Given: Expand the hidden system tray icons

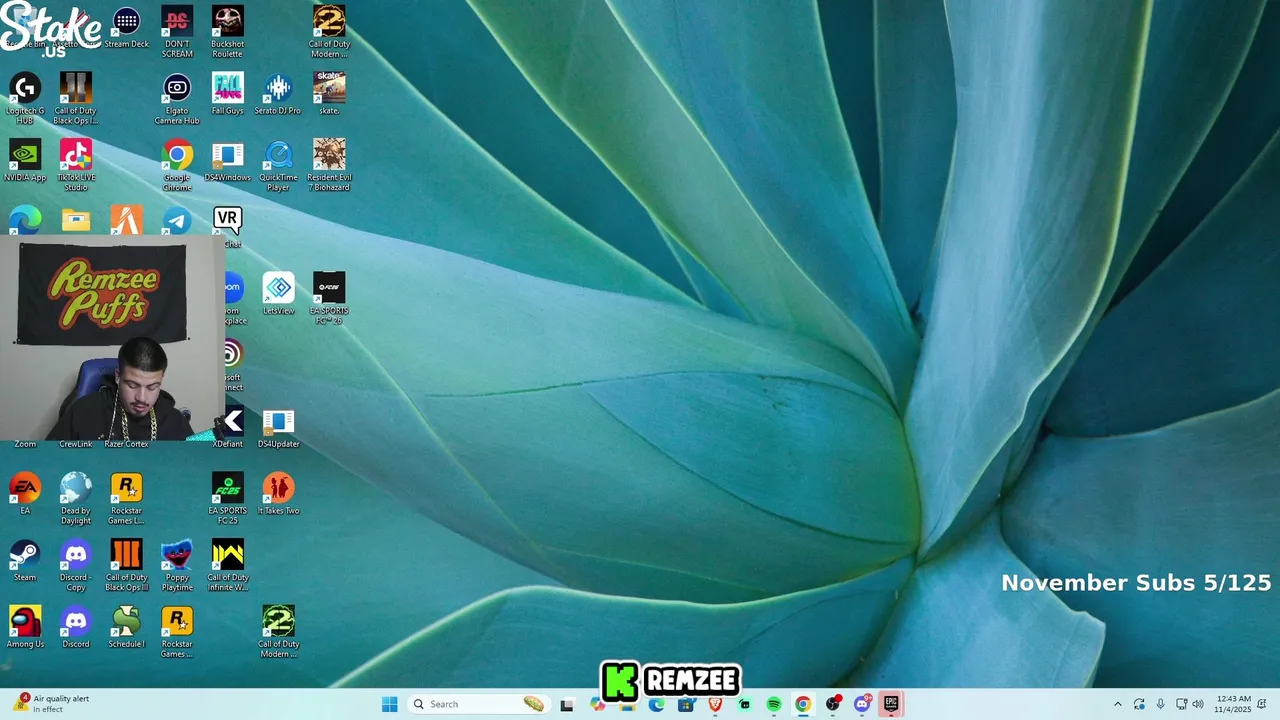Looking at the screenshot, I should pyautogui.click(x=1118, y=704).
